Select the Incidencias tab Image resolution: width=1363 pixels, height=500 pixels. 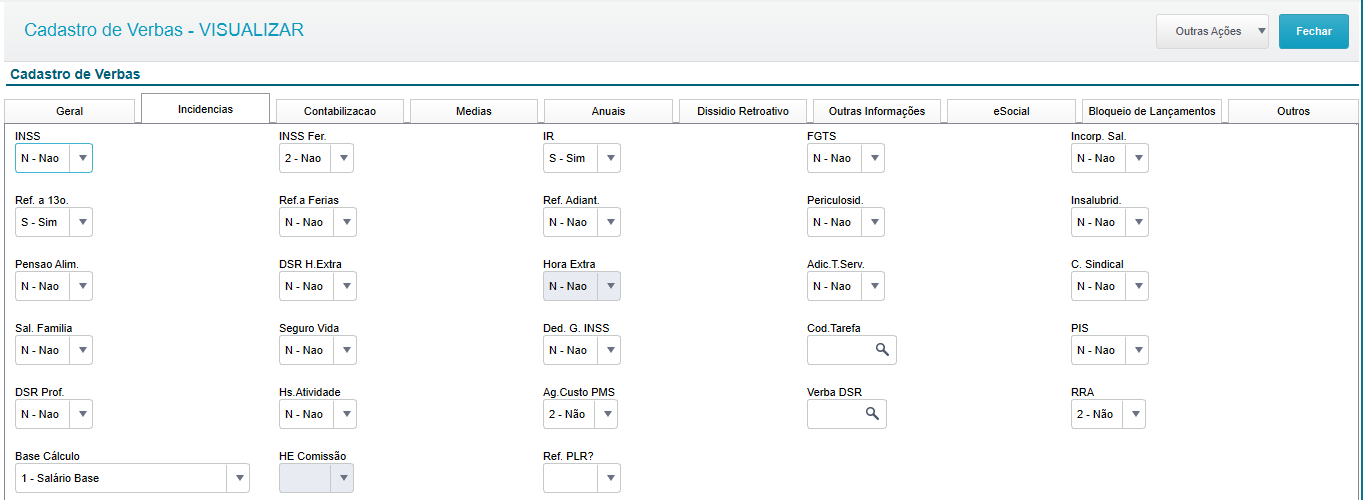pyautogui.click(x=205, y=109)
